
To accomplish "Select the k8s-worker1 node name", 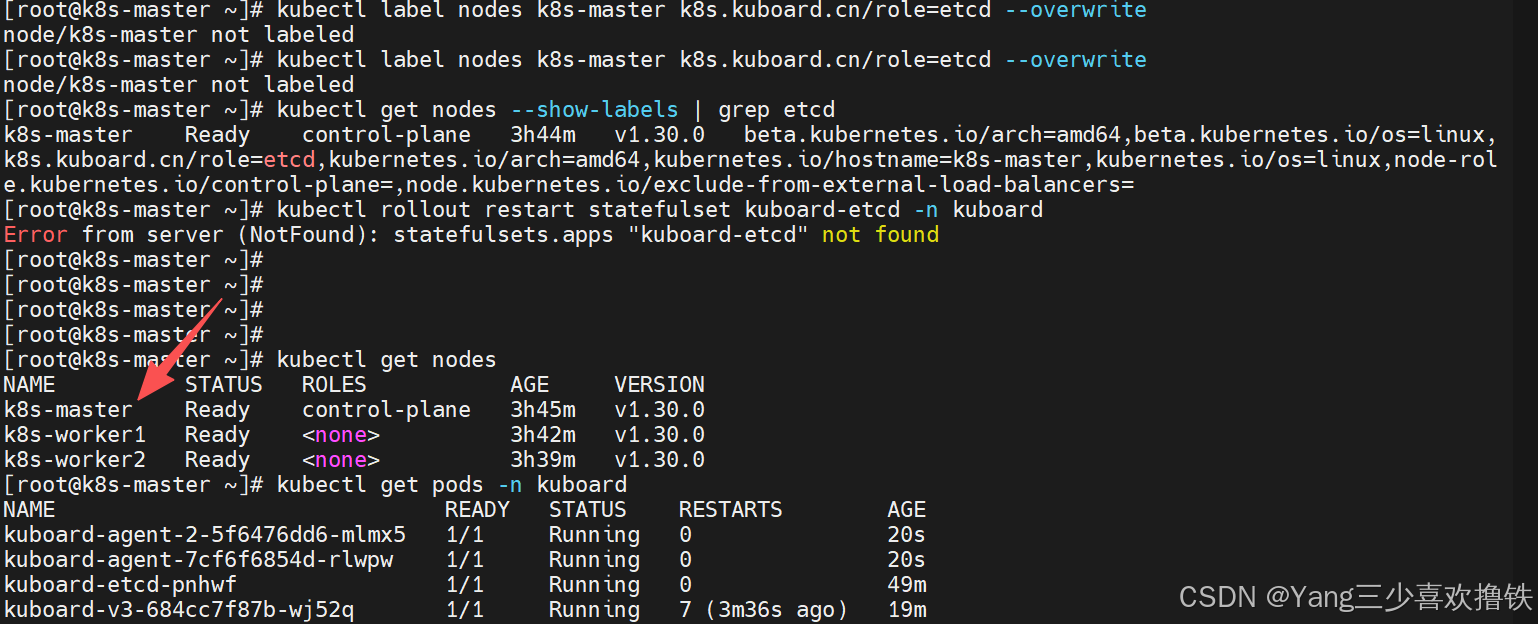I will click(x=75, y=435).
